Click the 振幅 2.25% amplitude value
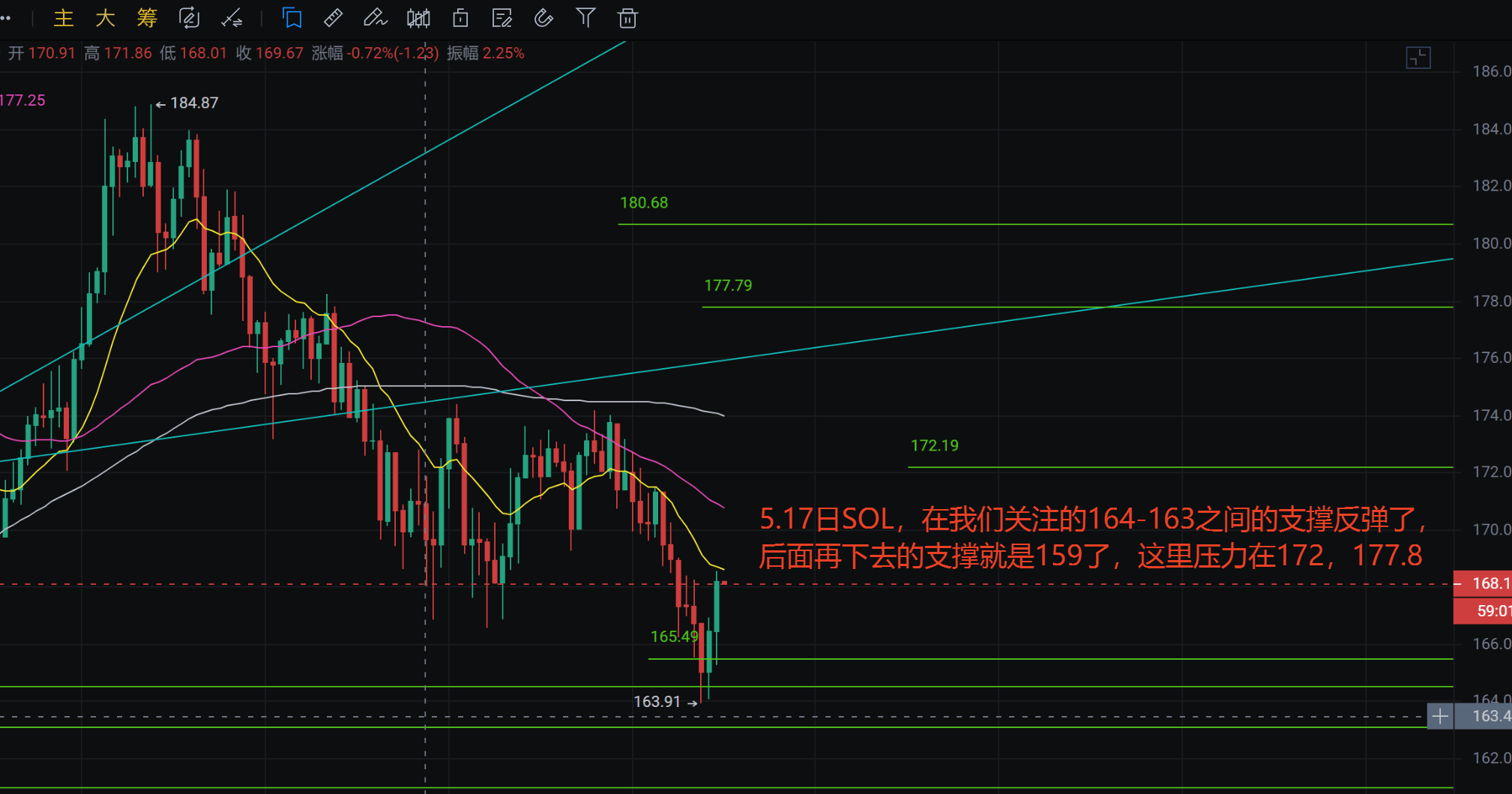The image size is (1512, 794). tap(486, 53)
